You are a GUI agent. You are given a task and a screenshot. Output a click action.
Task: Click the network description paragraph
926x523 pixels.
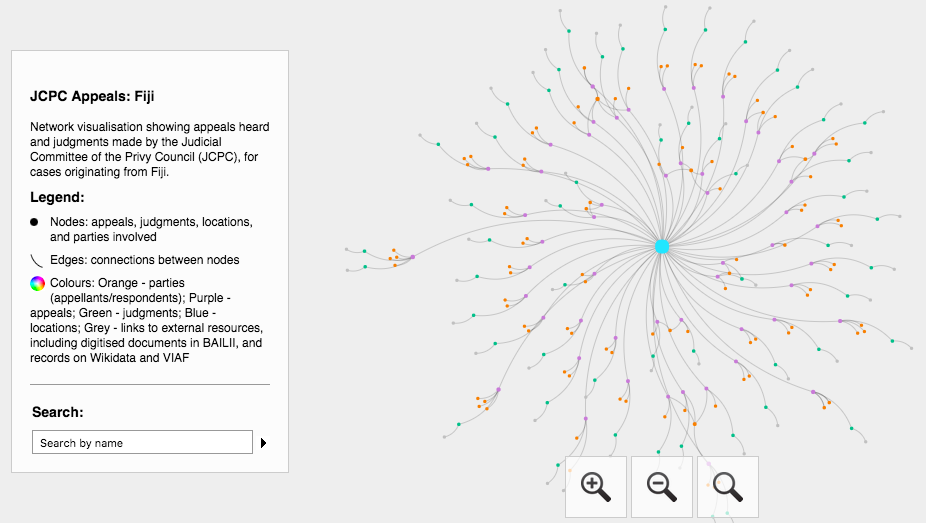coord(150,150)
